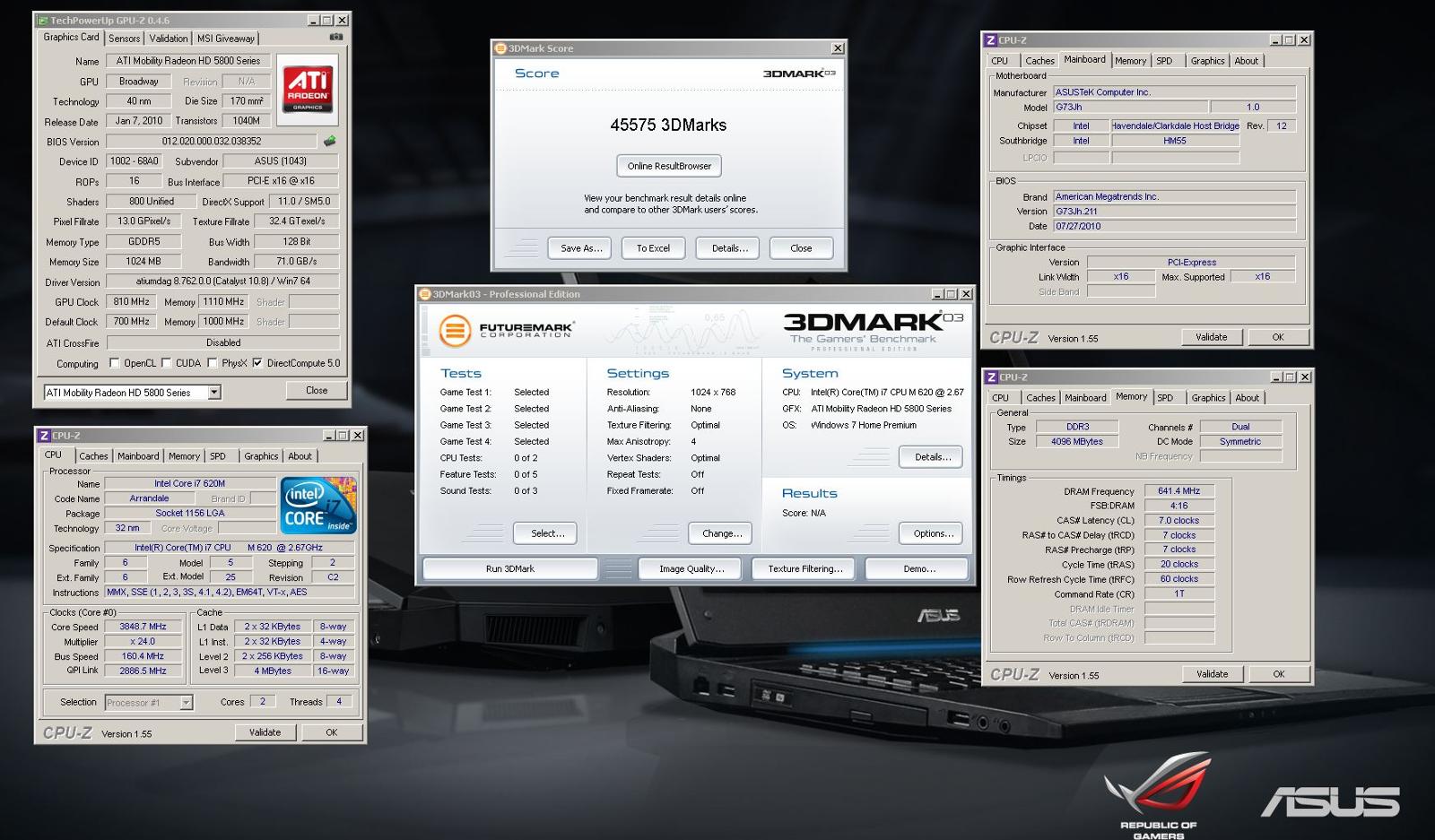1435x840 pixels.
Task: Click Validate in CPU-Z CPU window
Action: coord(265,732)
